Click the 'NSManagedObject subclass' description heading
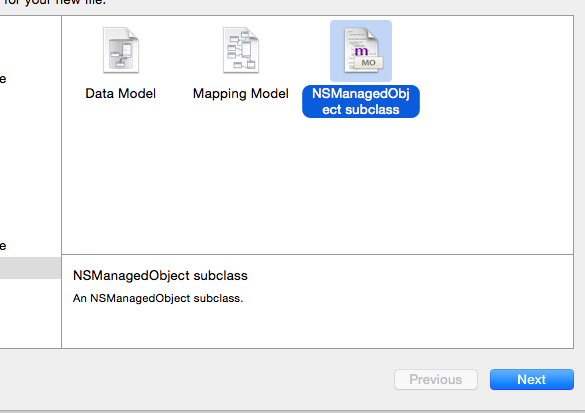The width and height of the screenshot is (585, 413). (160, 276)
